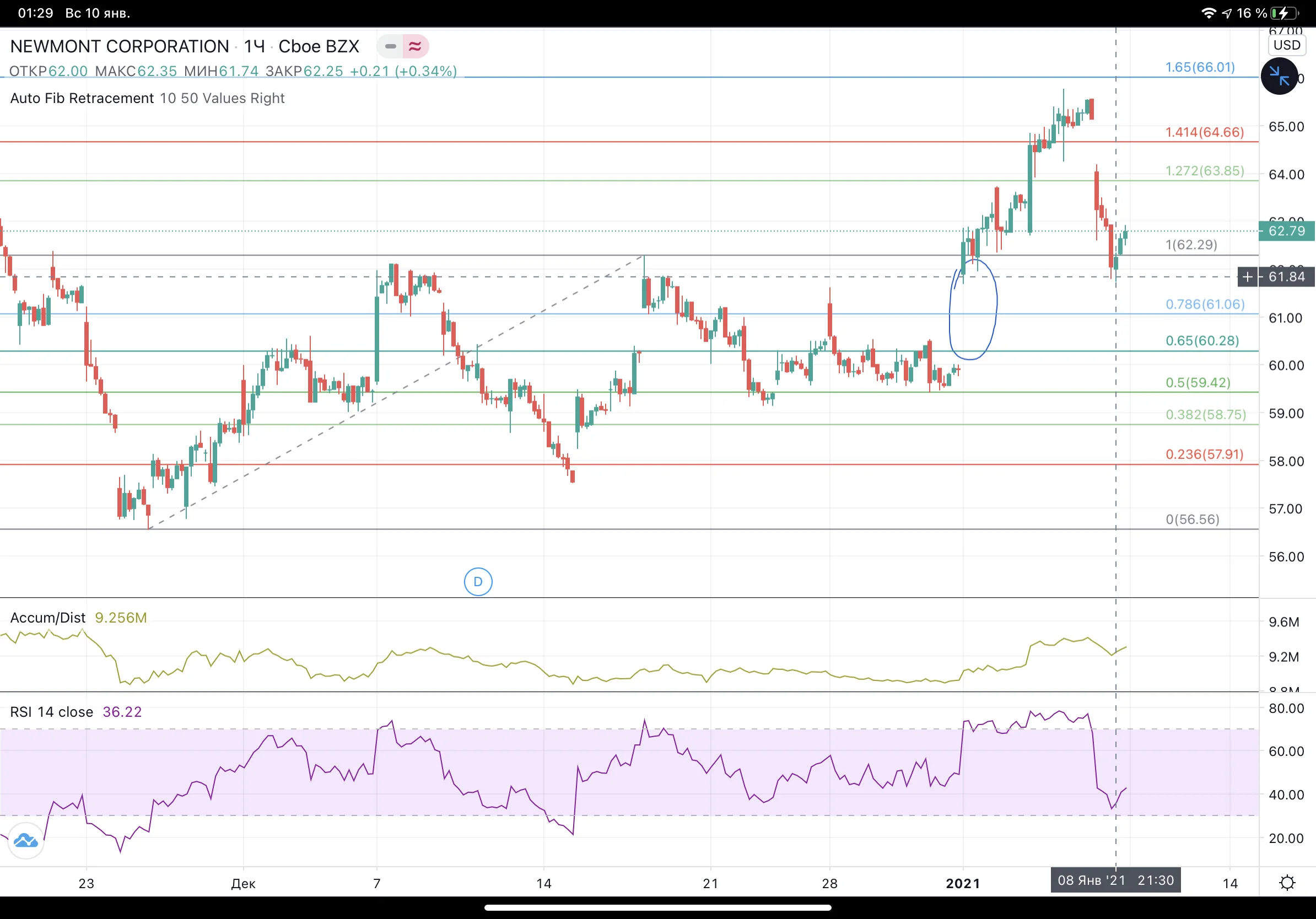Screen dimensions: 1316x919
Task: Tap the 0.382(58.75) Fibonacci level label
Action: [1206, 415]
